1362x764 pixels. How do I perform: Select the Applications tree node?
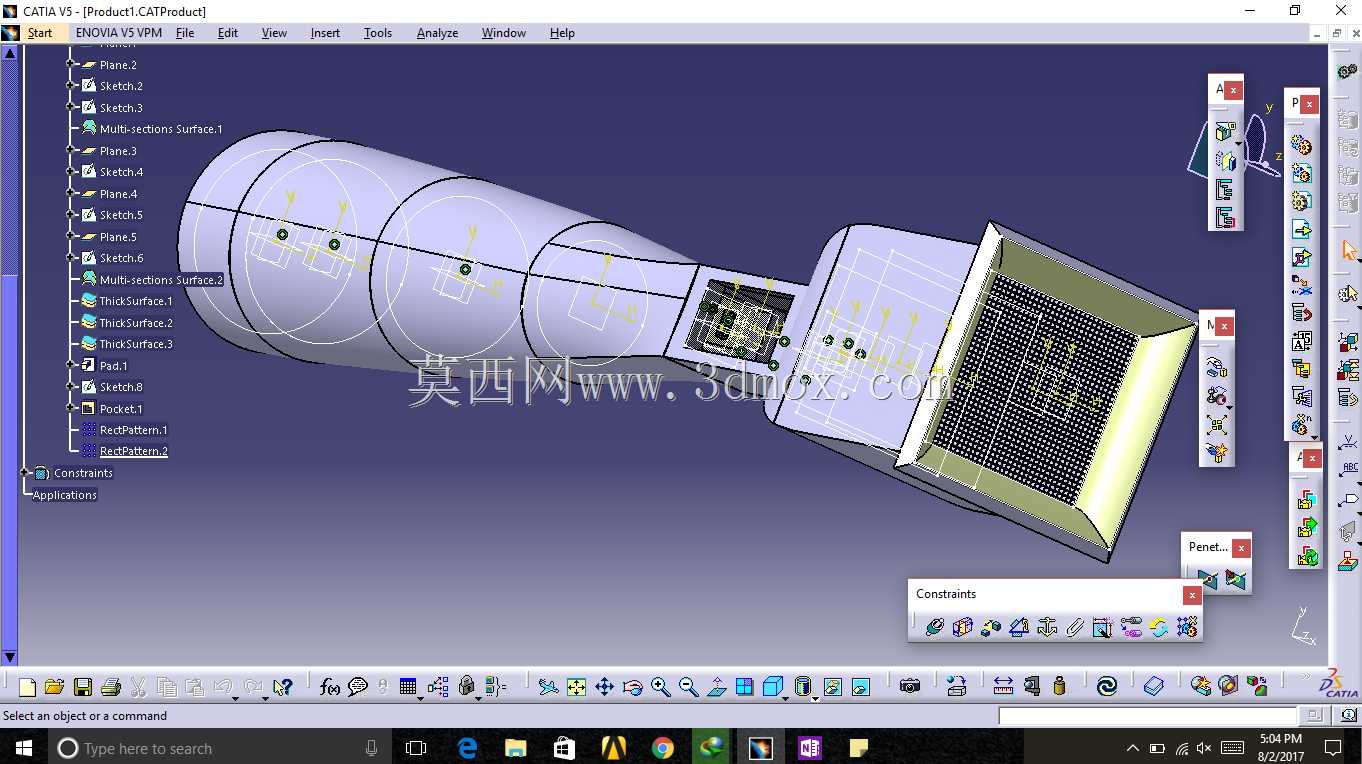65,495
